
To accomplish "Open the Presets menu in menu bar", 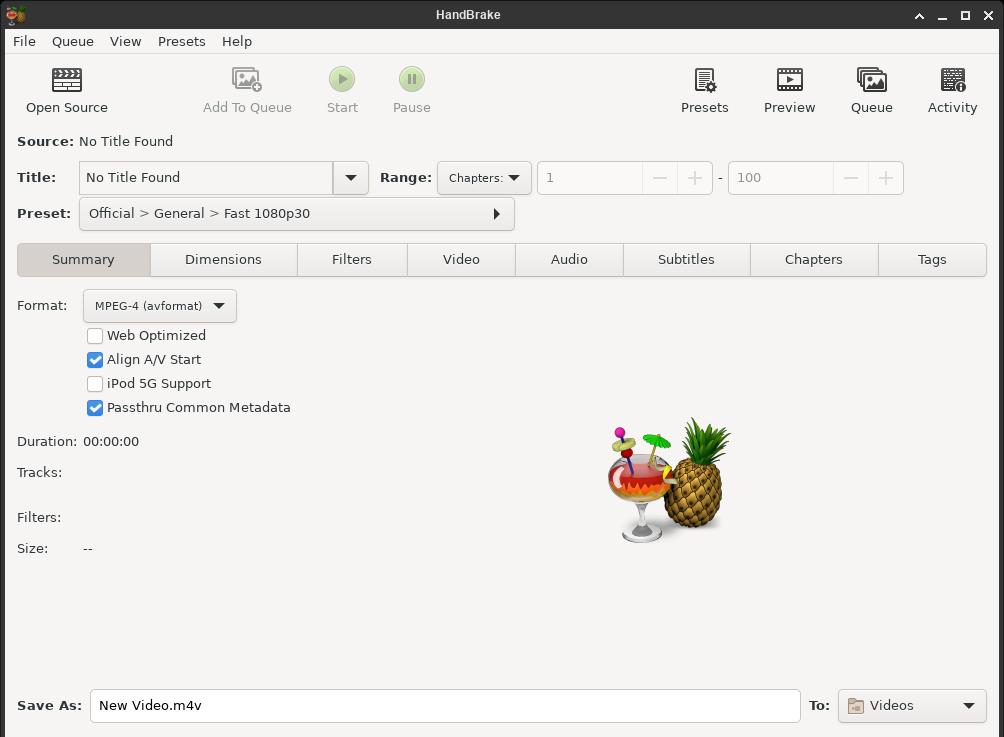I will pyautogui.click(x=182, y=42).
